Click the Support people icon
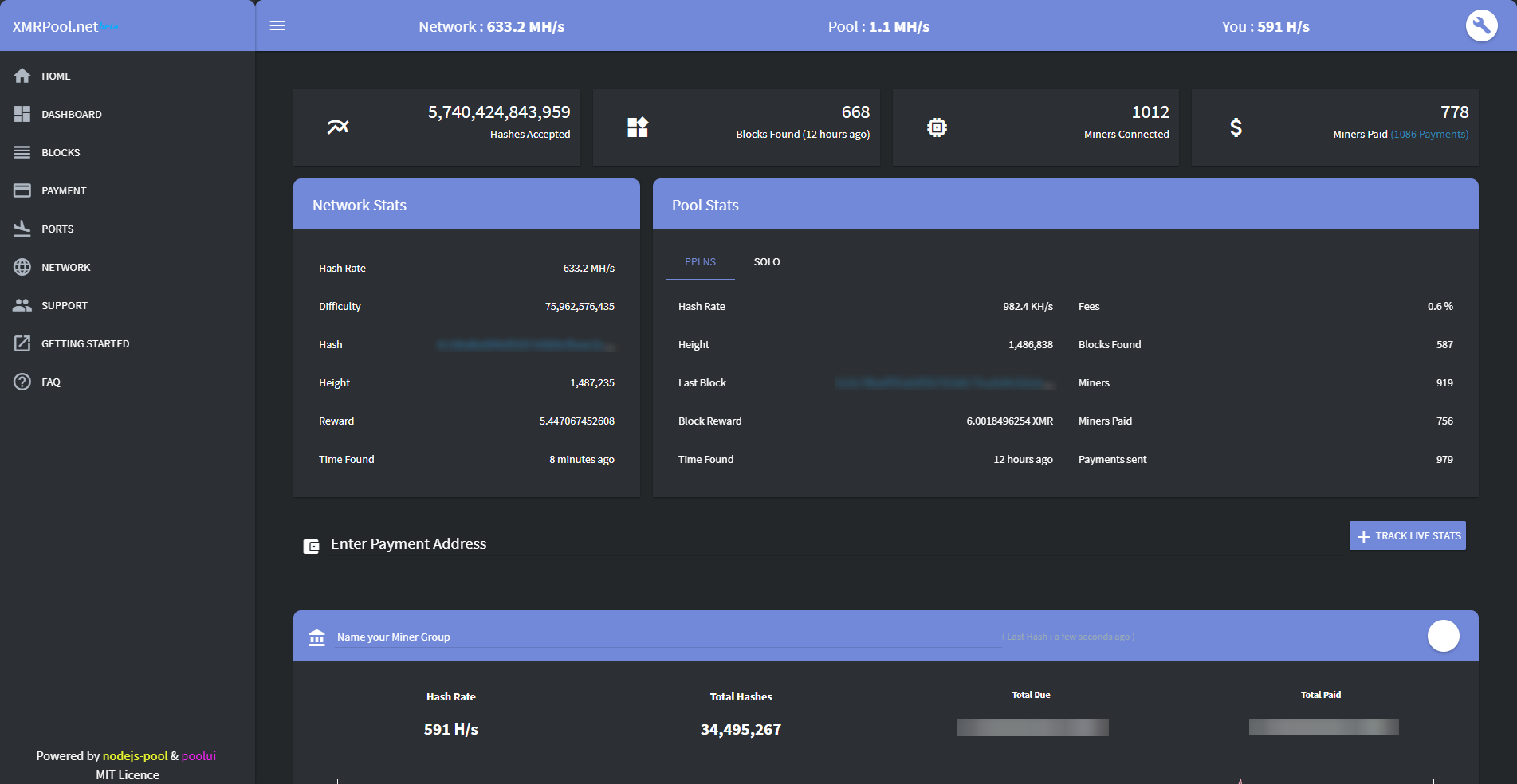 [x=22, y=305]
